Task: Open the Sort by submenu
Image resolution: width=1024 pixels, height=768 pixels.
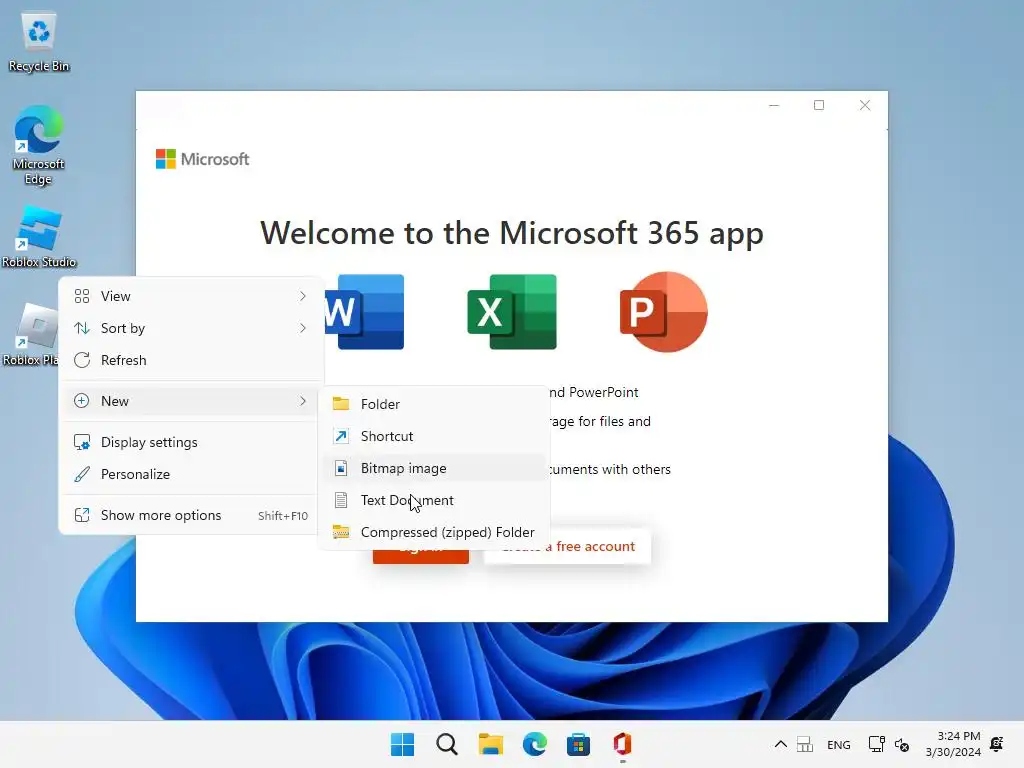Action: click(x=190, y=328)
